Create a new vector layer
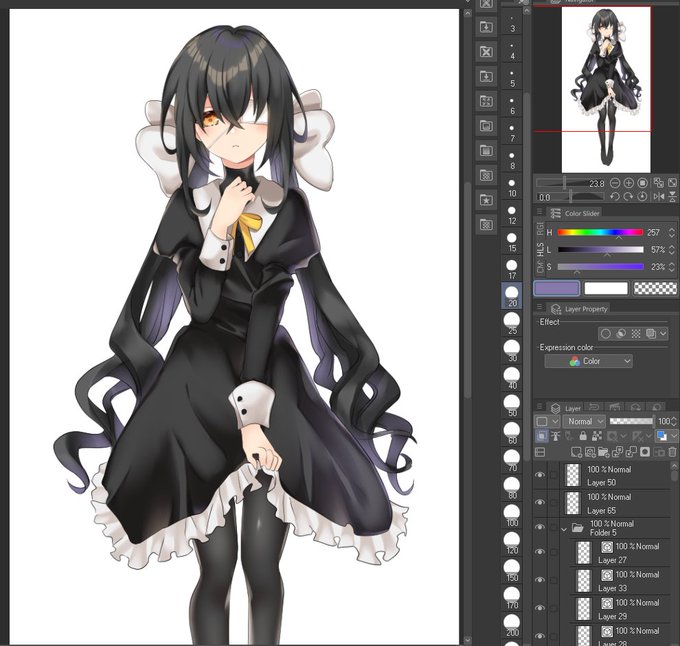The width and height of the screenshot is (680, 646). pyautogui.click(x=590, y=452)
